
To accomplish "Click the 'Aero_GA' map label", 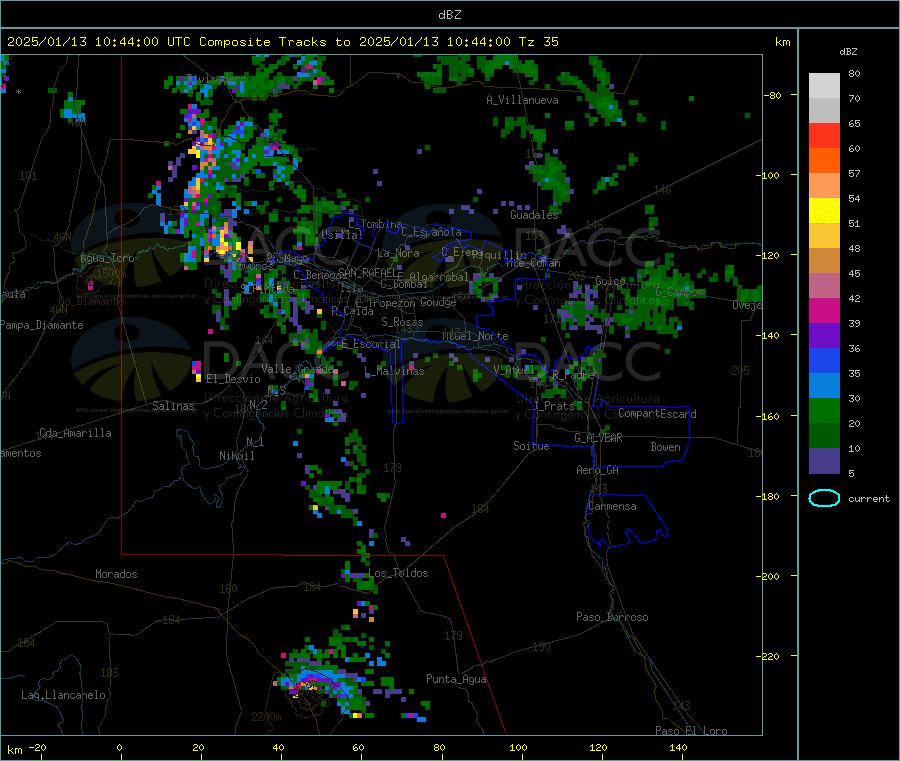I will tap(597, 470).
